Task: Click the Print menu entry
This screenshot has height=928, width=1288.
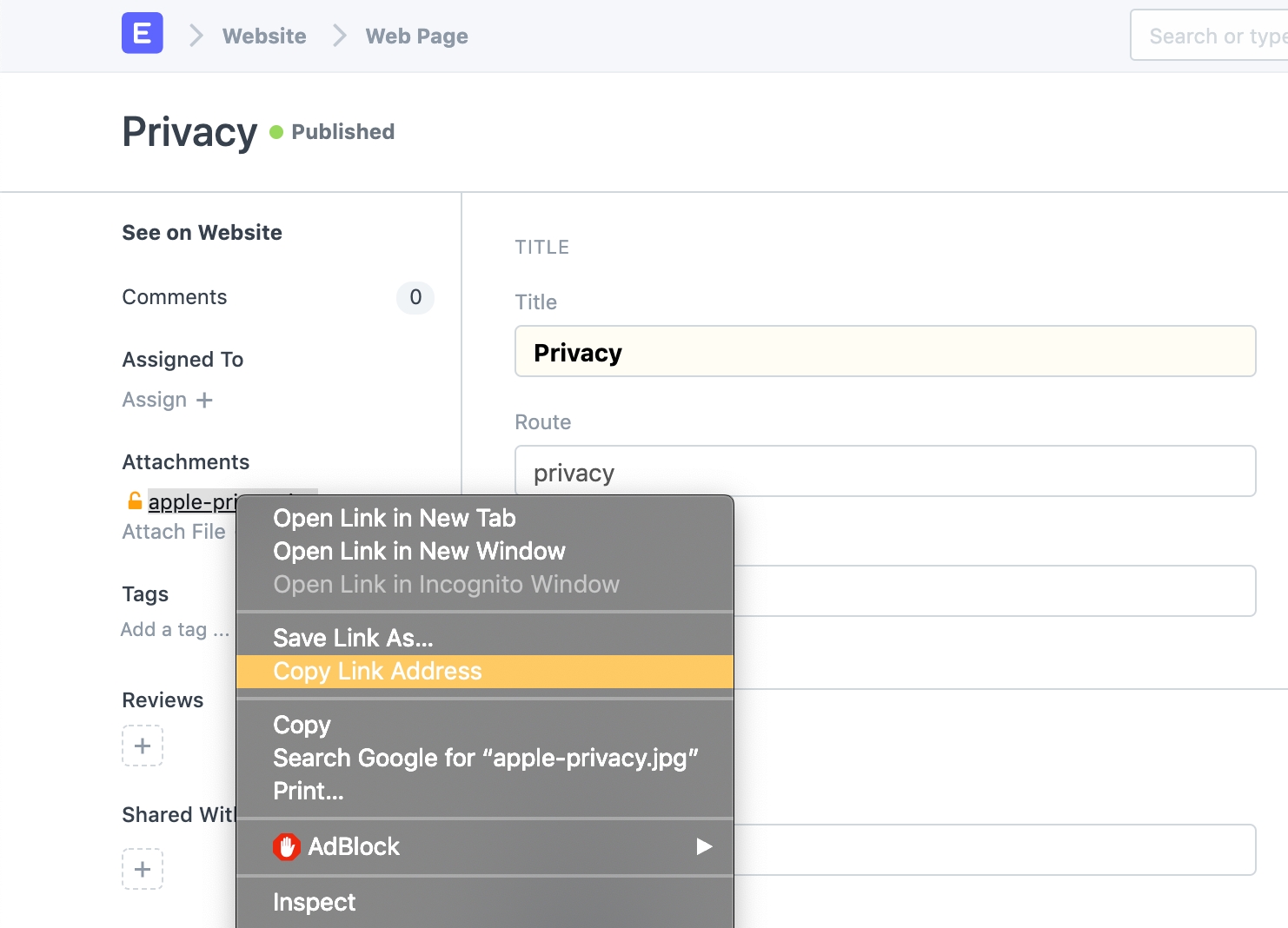Action: click(308, 792)
